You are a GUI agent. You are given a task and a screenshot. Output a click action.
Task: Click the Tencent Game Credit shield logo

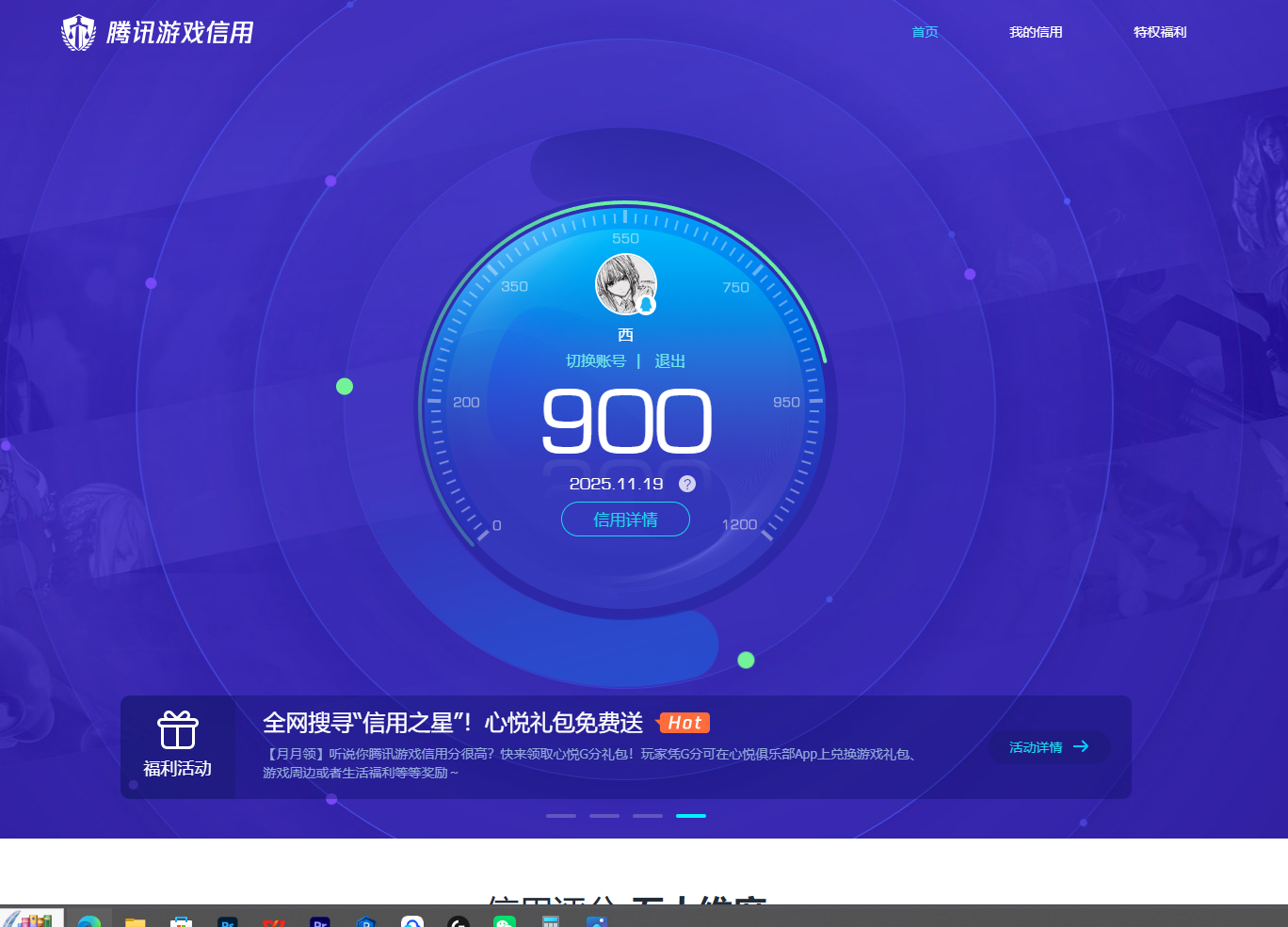pos(78,32)
